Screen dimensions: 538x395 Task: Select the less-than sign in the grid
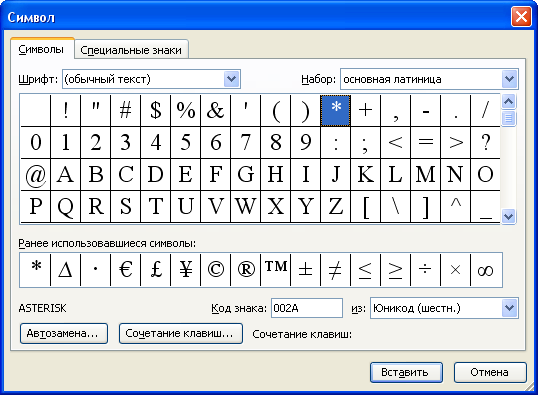point(395,142)
